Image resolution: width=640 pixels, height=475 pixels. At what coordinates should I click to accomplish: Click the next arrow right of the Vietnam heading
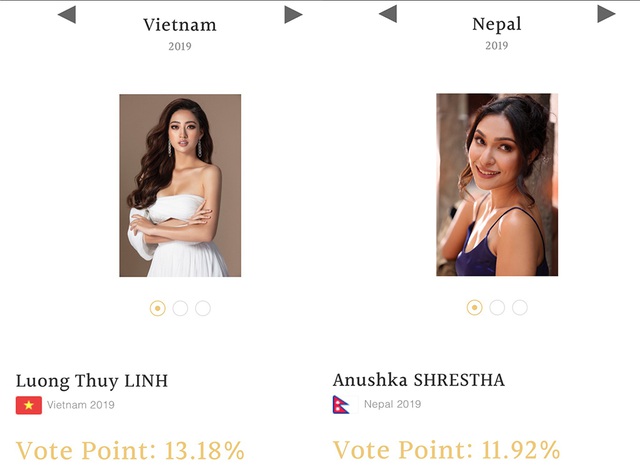coord(293,14)
